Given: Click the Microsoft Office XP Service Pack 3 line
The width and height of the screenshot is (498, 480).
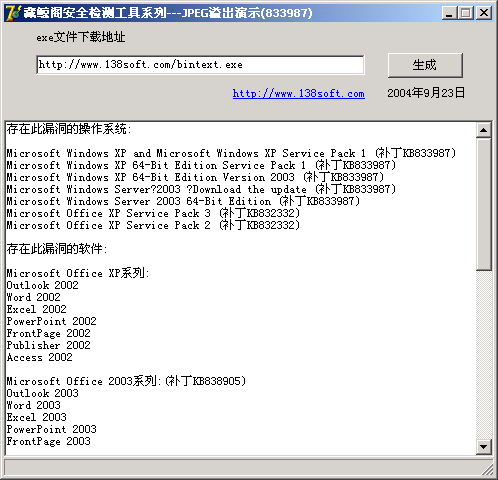Looking at the screenshot, I should pos(153,213).
